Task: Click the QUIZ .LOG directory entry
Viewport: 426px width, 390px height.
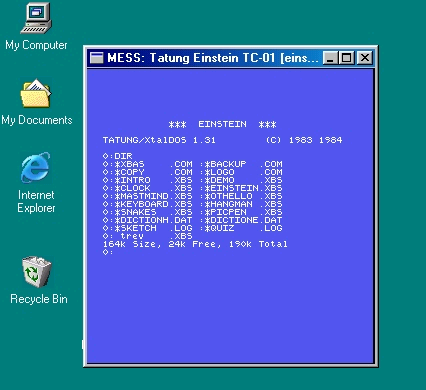Action: coord(243,228)
